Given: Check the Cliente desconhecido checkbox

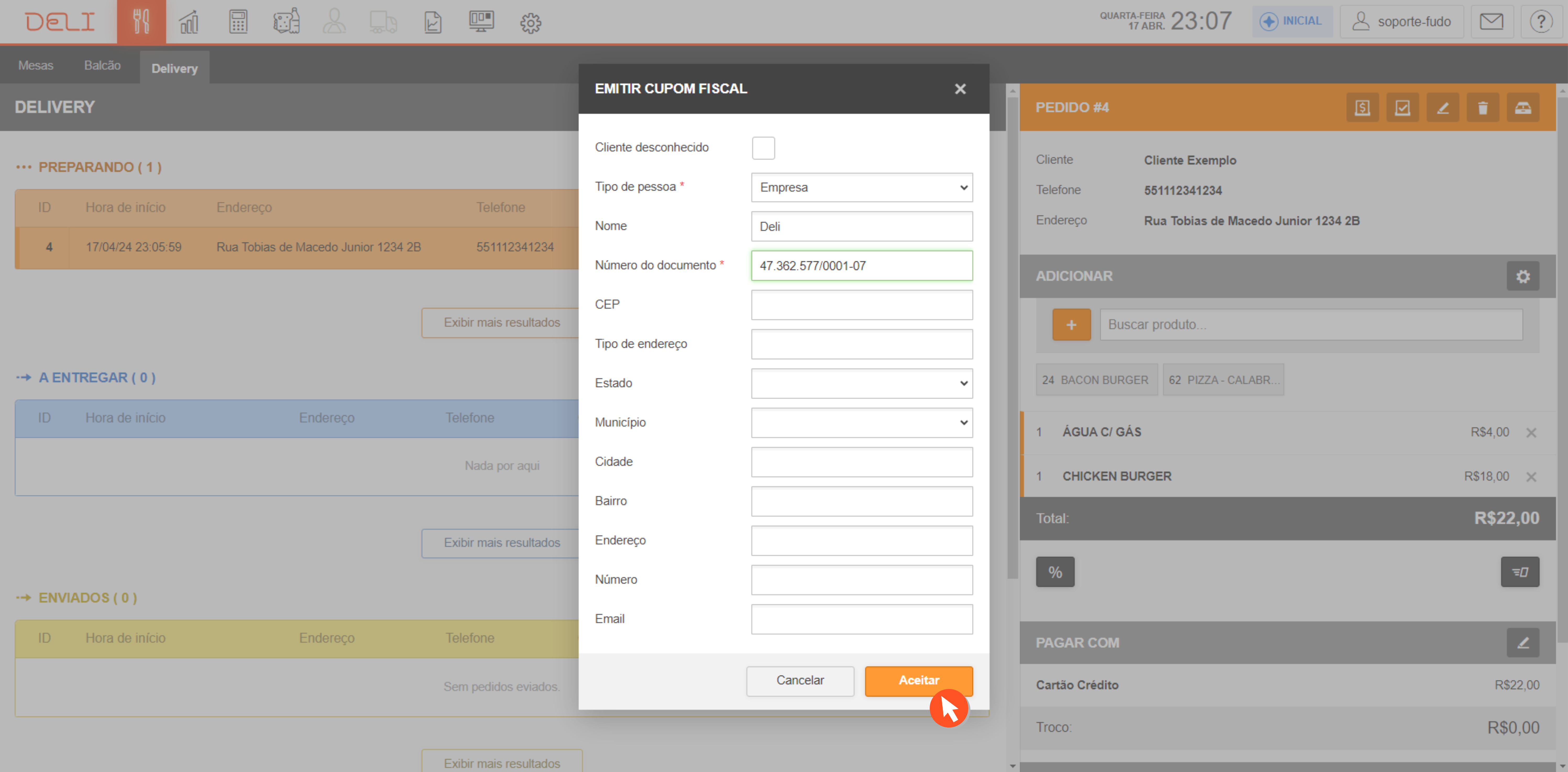Looking at the screenshot, I should [763, 148].
